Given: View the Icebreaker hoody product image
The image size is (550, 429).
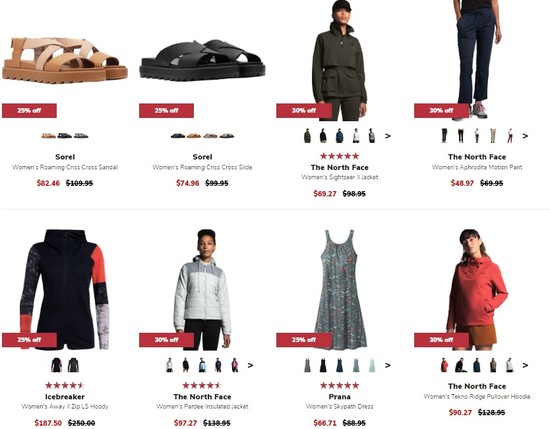Looking at the screenshot, I should [65, 289].
